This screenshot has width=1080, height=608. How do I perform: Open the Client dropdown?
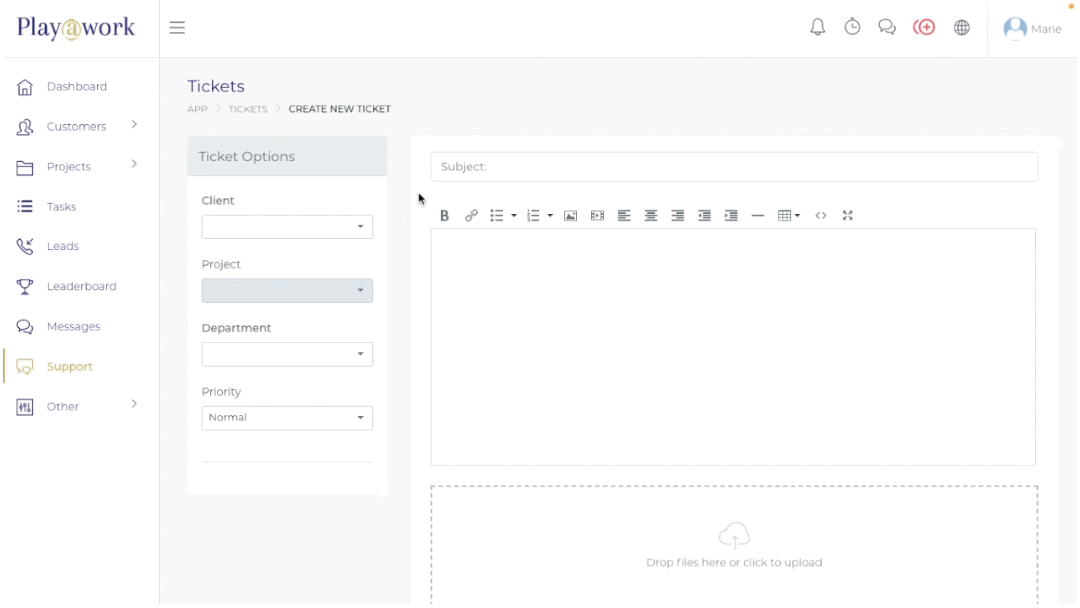[x=287, y=227]
